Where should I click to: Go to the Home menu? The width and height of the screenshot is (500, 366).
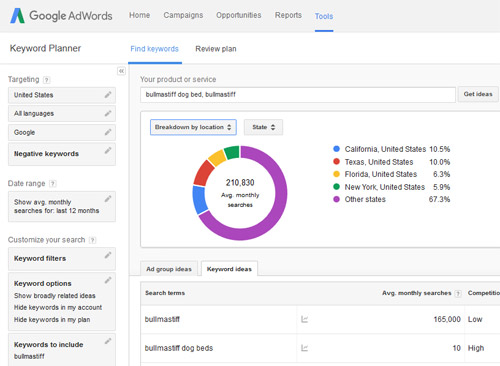[x=139, y=15]
